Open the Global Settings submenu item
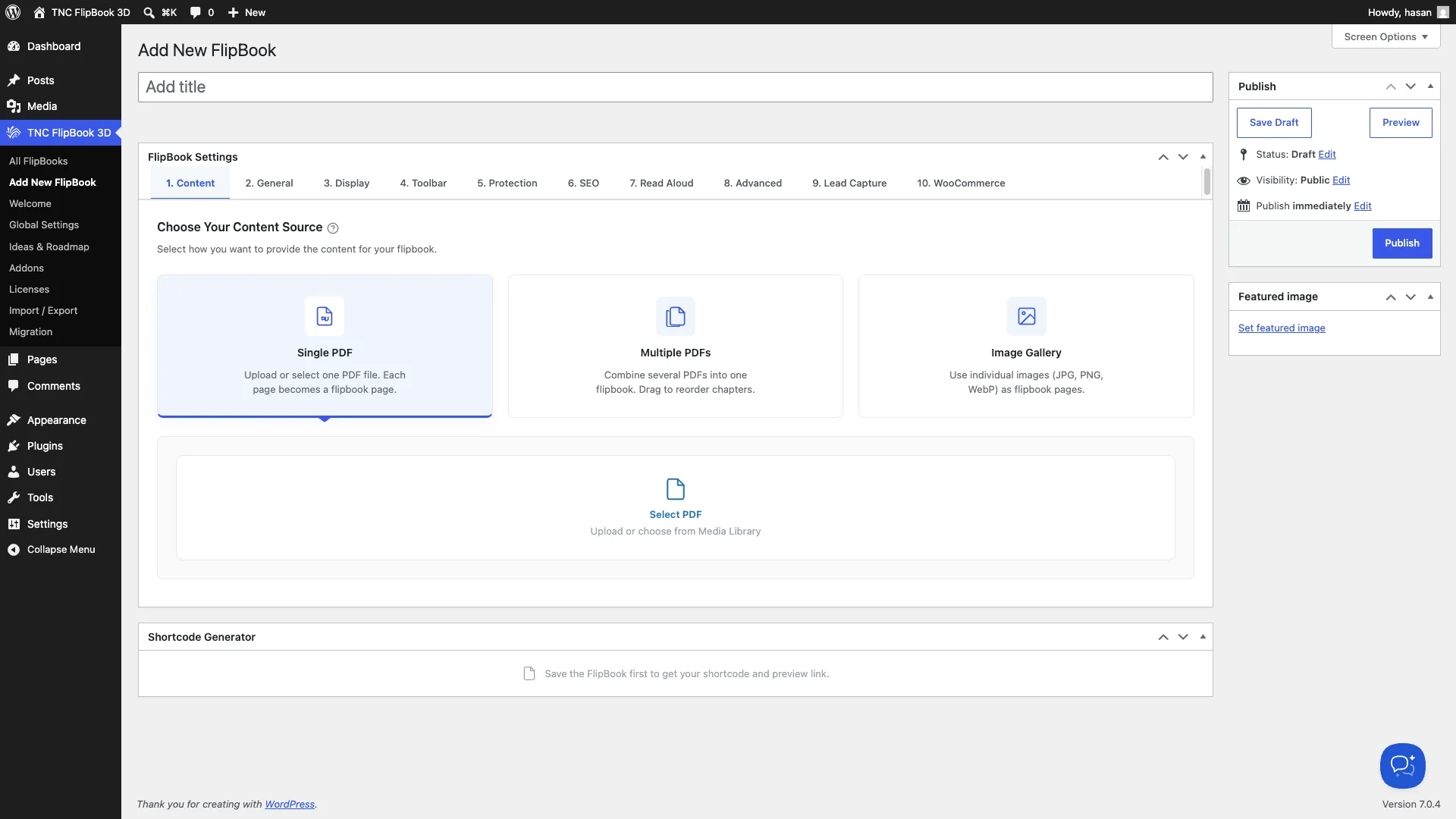This screenshot has height=819, width=1456. [x=44, y=225]
